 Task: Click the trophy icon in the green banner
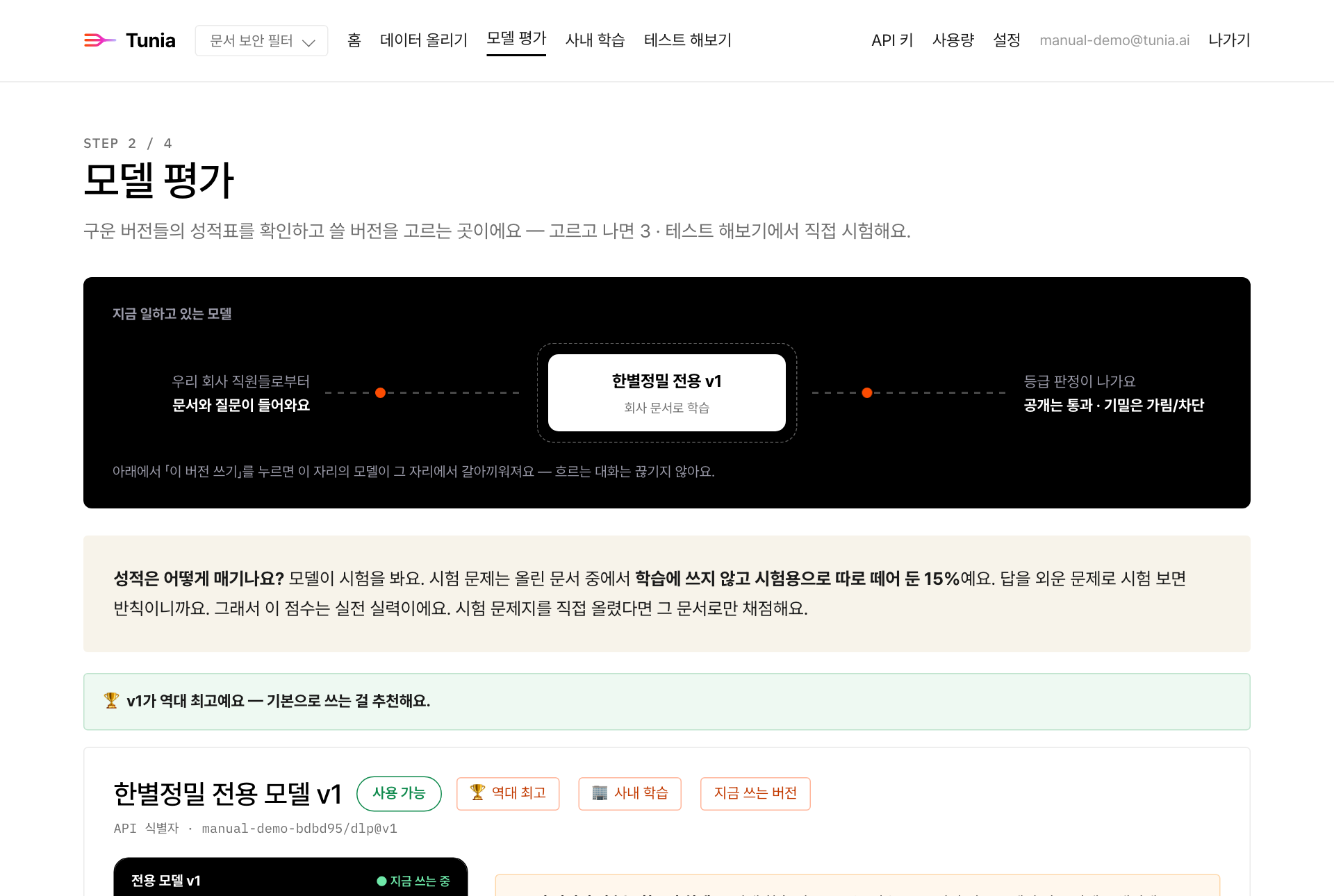[x=111, y=701]
